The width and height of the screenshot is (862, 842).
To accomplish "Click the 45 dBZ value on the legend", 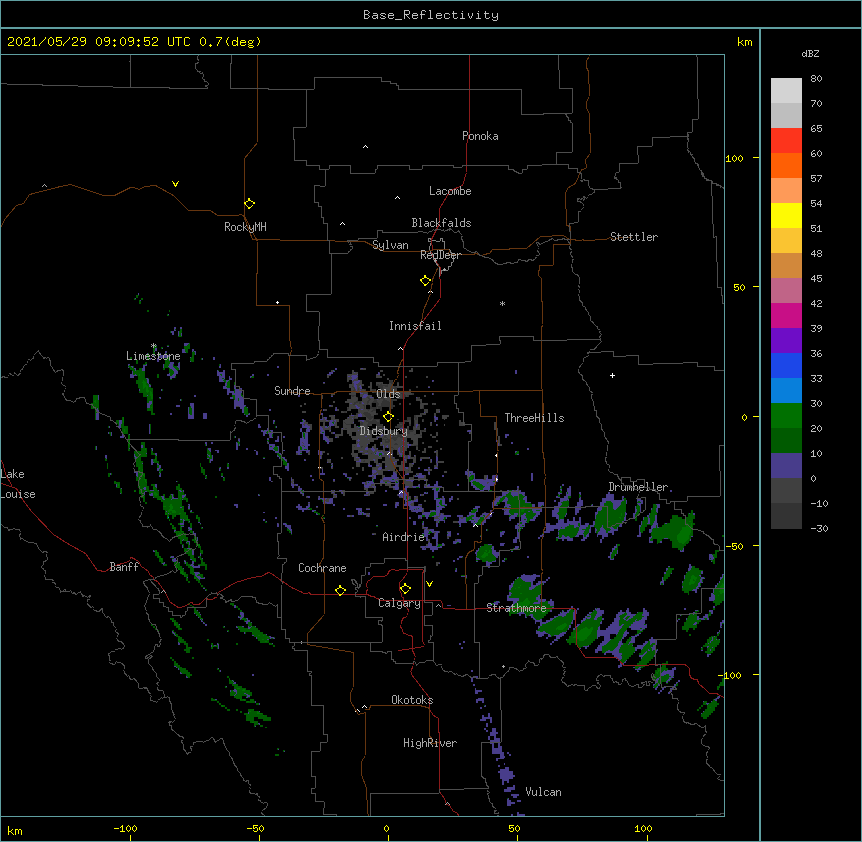I will (816, 279).
